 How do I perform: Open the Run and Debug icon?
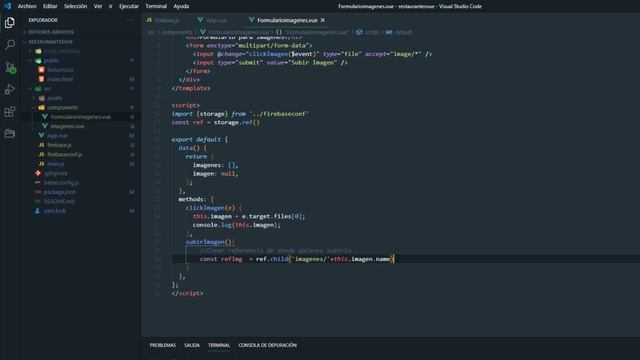tap(10, 89)
